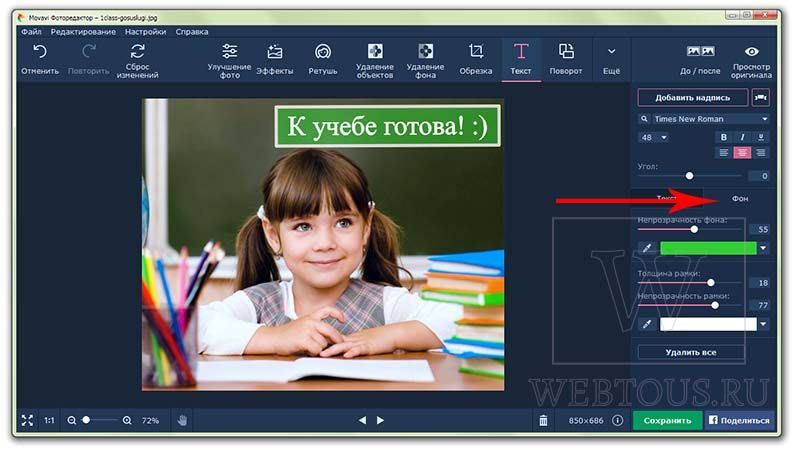Expand the Ещё more tools menu
The image size is (800, 450).
611,59
